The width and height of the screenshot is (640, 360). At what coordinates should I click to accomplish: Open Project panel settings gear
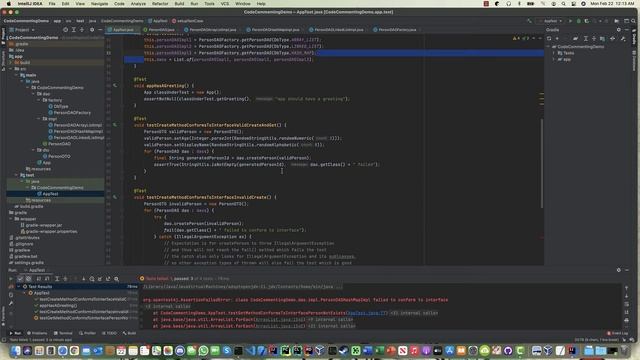tap(92, 30)
